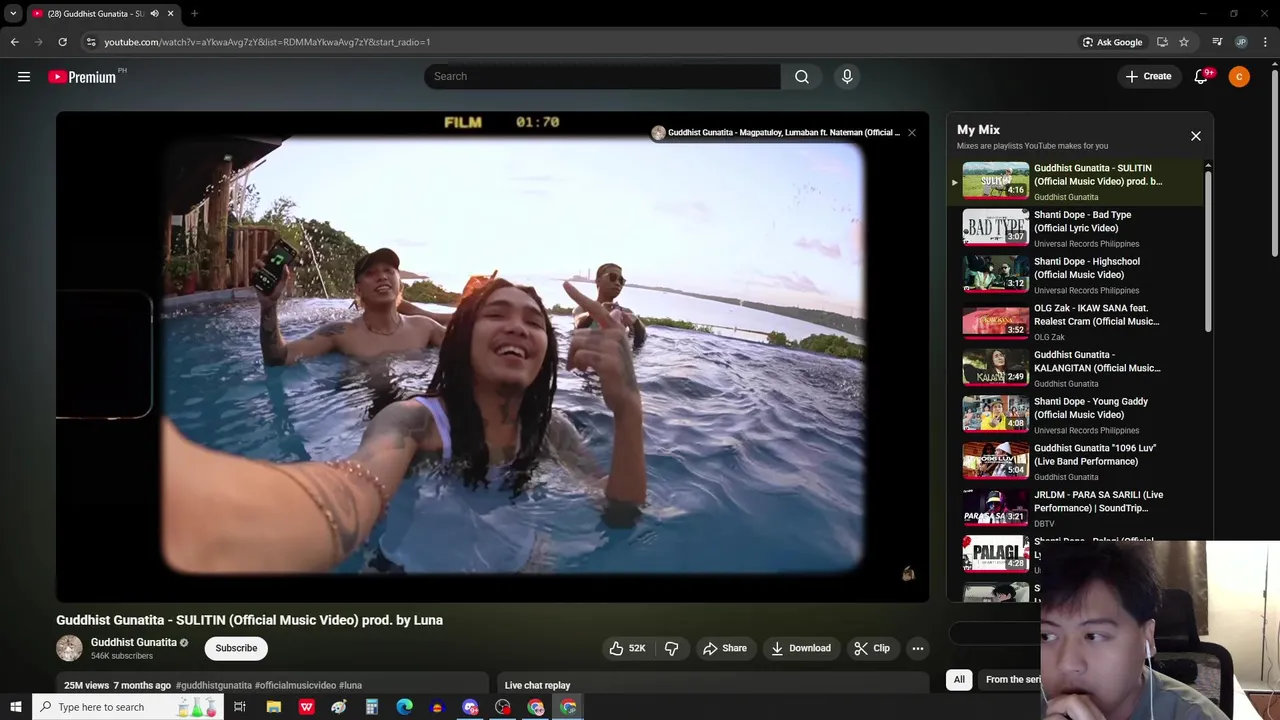Open File Explorer from taskbar
Viewport: 1280px width, 720px height.
click(x=273, y=707)
